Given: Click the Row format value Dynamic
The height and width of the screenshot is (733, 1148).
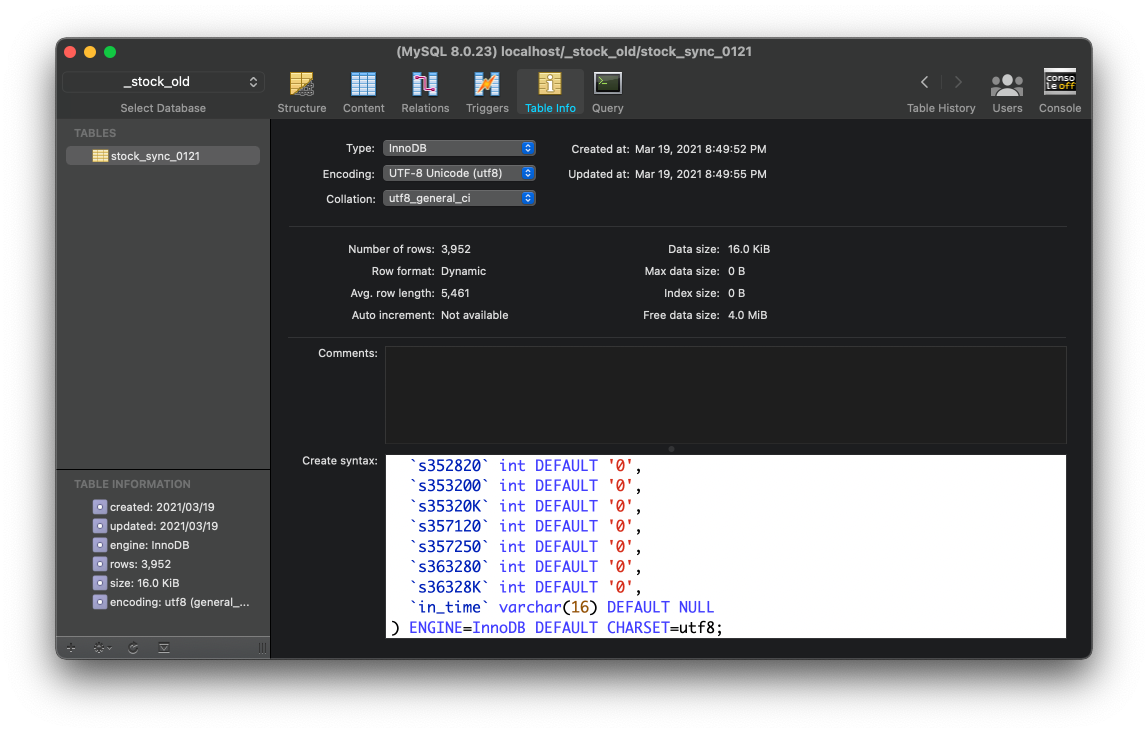Looking at the screenshot, I should click(463, 271).
